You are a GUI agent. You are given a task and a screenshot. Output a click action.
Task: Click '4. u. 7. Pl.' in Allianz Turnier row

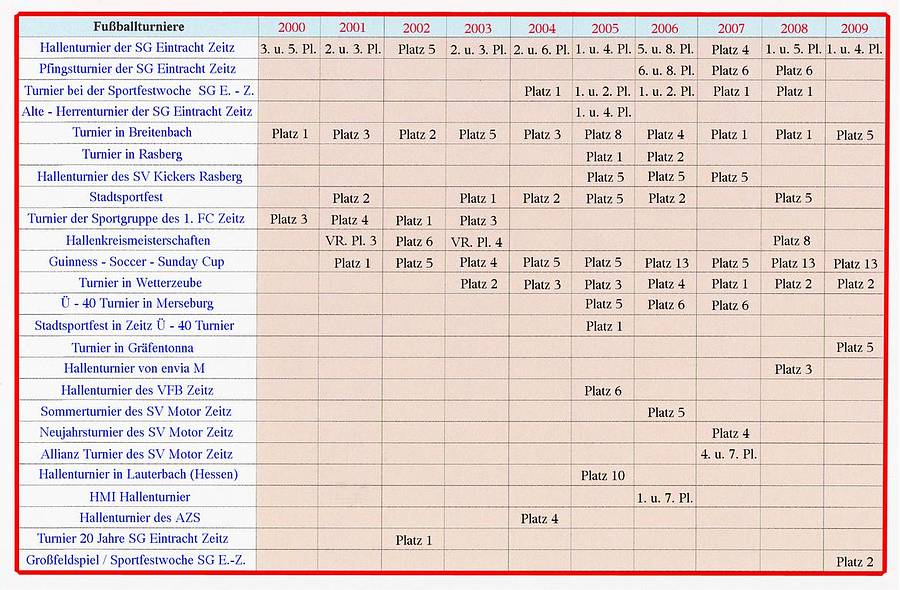click(728, 455)
